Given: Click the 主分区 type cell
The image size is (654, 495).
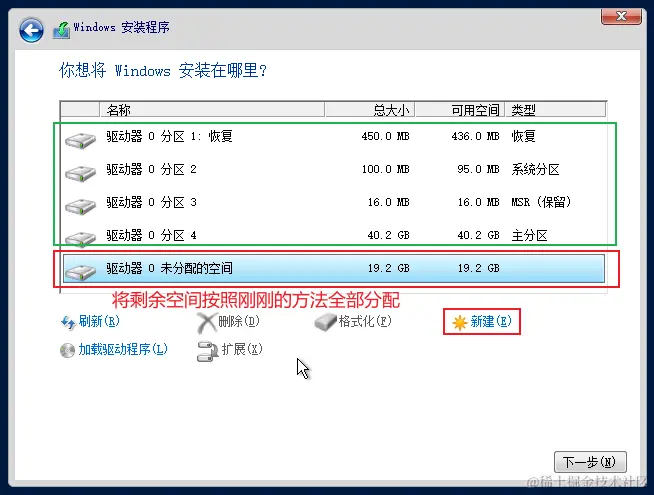Looking at the screenshot, I should [529, 235].
